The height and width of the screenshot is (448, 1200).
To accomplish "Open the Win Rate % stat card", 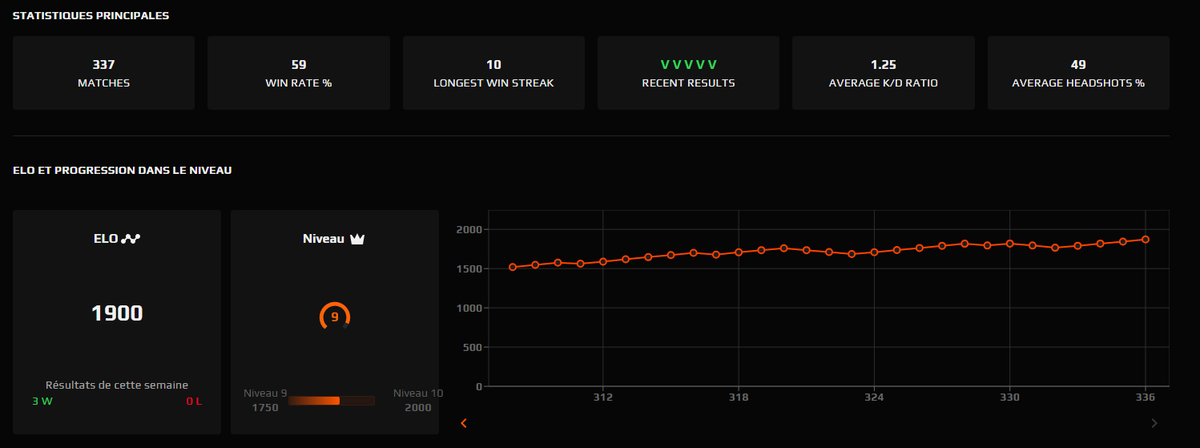I will [298, 73].
